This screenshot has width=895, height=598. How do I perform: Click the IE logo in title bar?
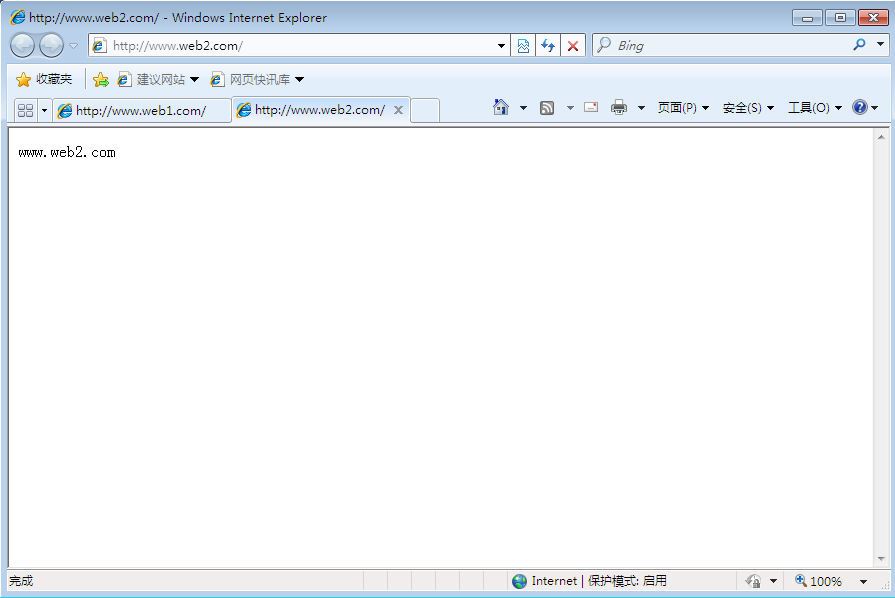coord(18,17)
